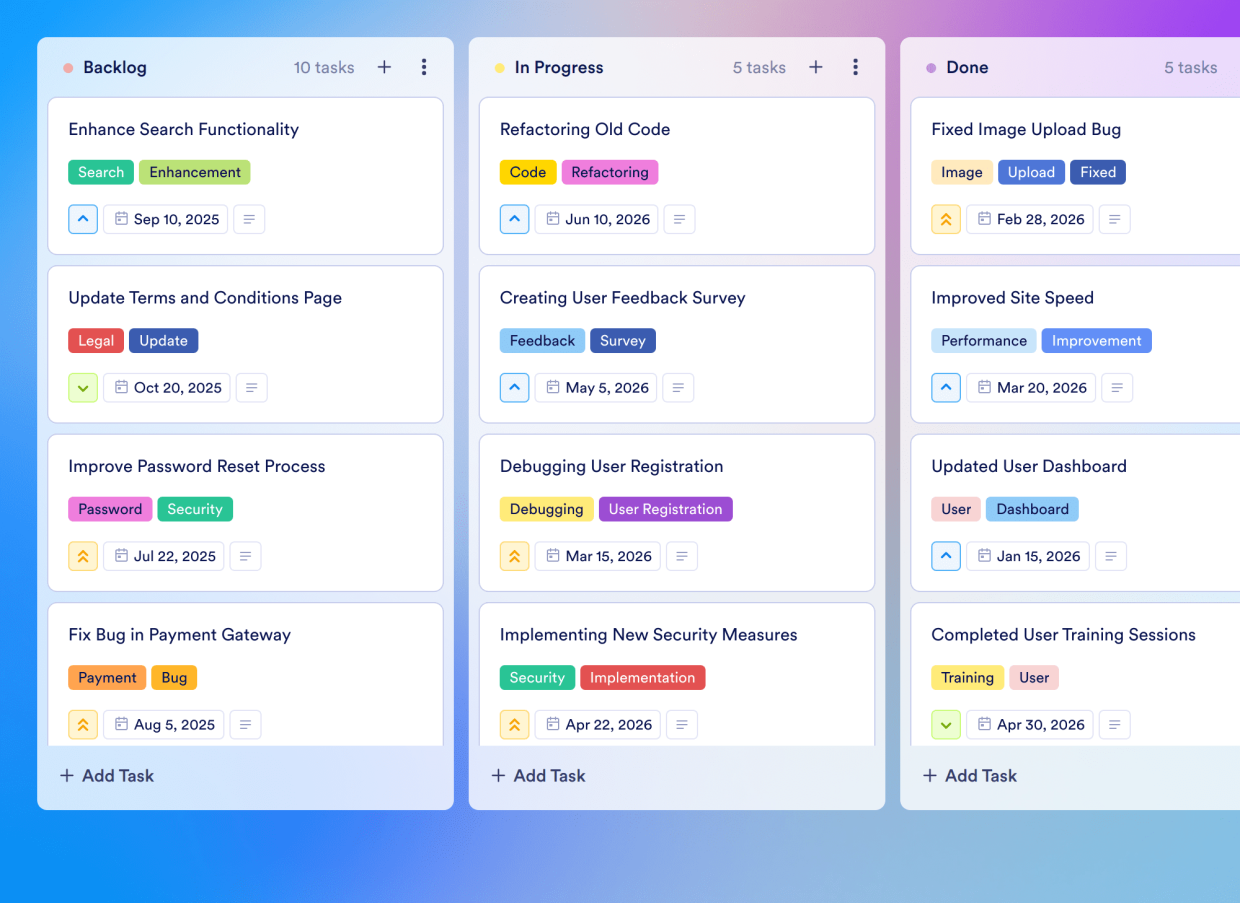Open the Backlog column options menu
This screenshot has width=1240, height=903.
424,67
